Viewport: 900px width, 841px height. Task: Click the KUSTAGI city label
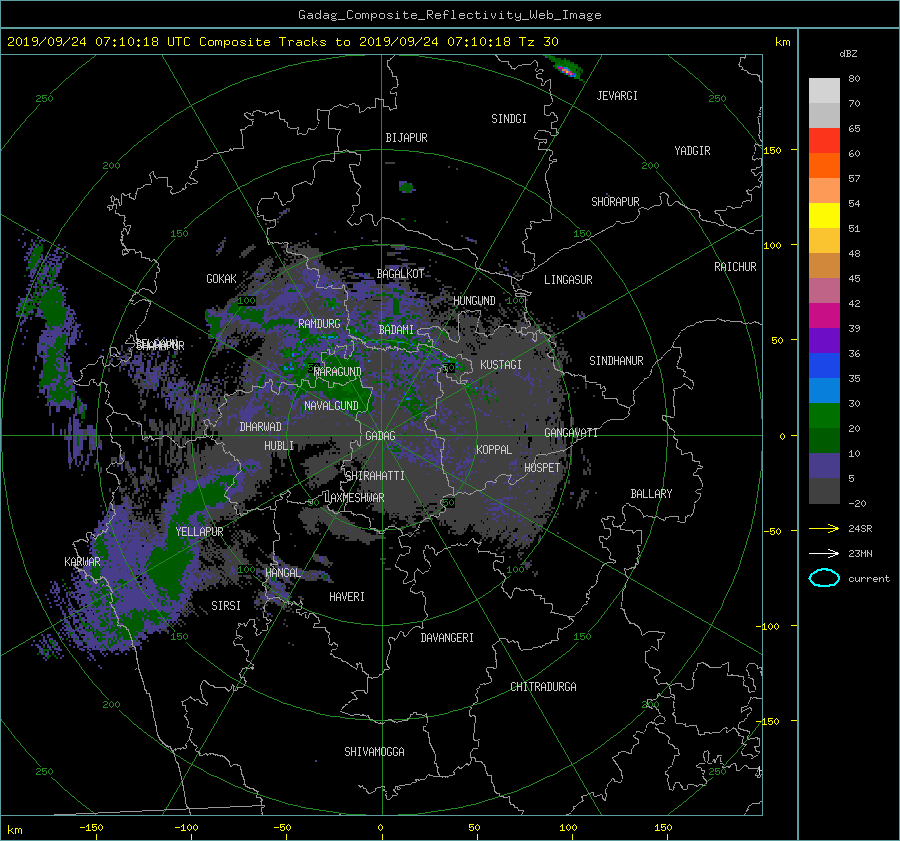(501, 365)
